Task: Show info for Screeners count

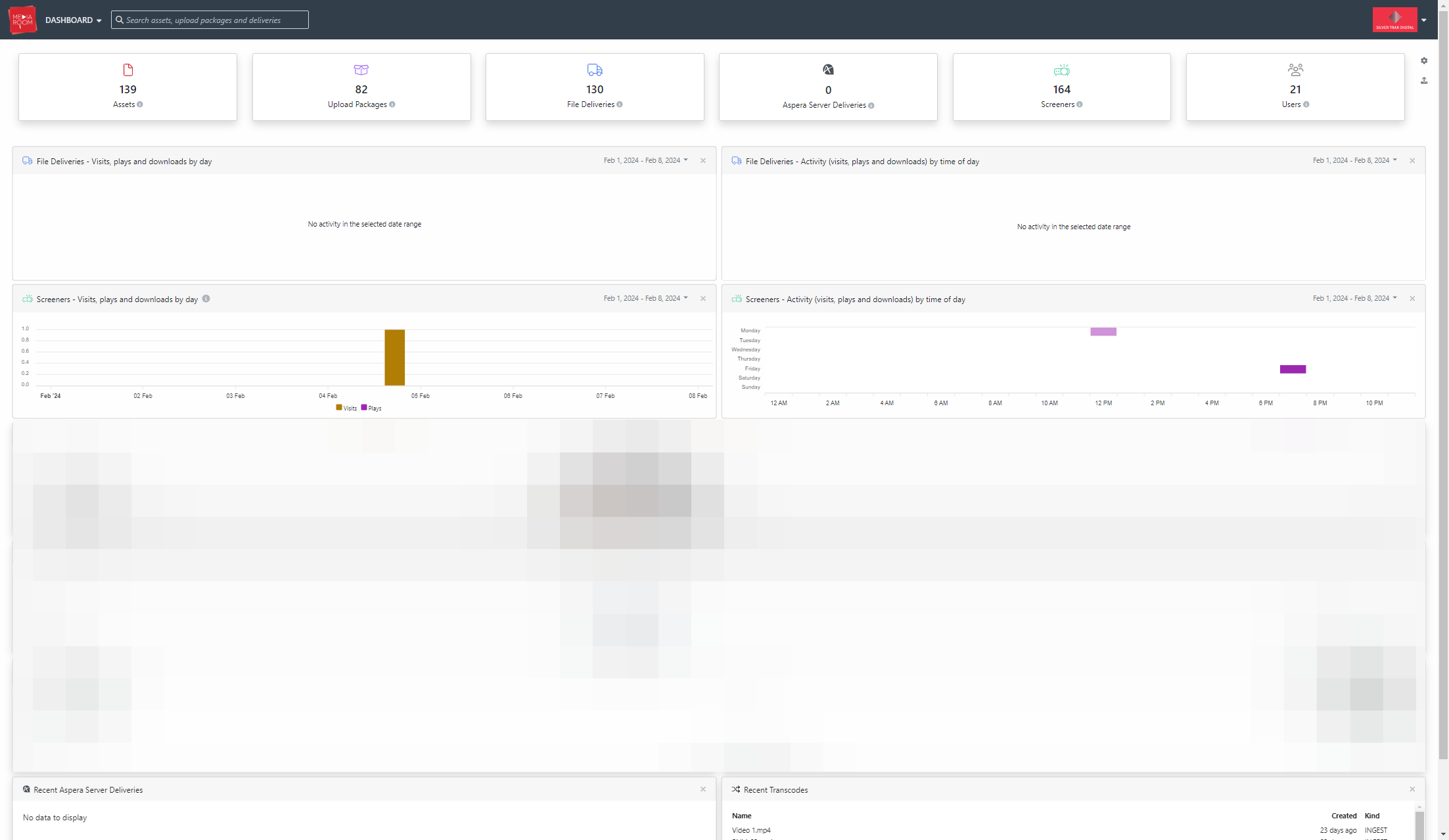Action: pyautogui.click(x=1080, y=104)
